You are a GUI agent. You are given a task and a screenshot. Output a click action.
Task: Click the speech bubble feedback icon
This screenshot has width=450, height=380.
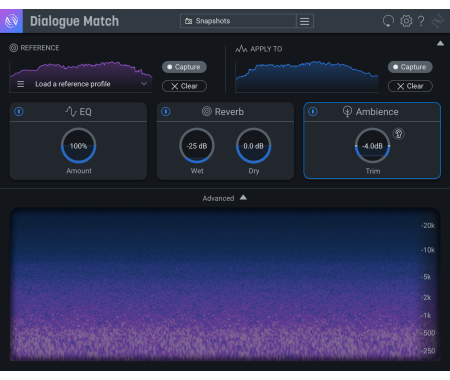click(x=388, y=21)
